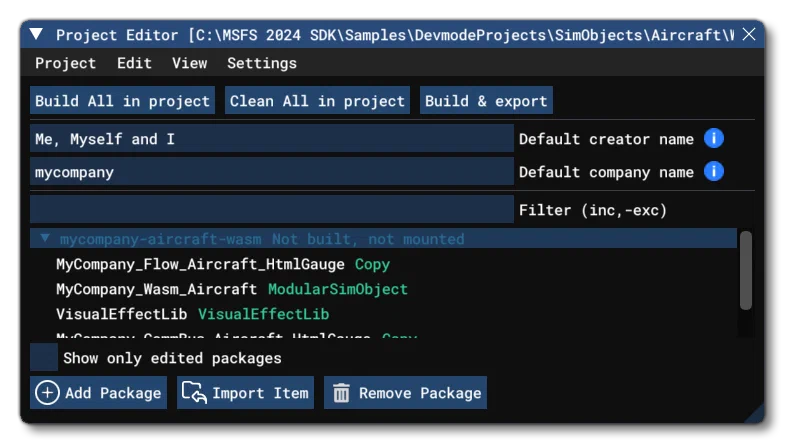The width and height of the screenshot is (785, 444).
Task: Click the Default creator name field
Action: pyautogui.click(x=272, y=139)
